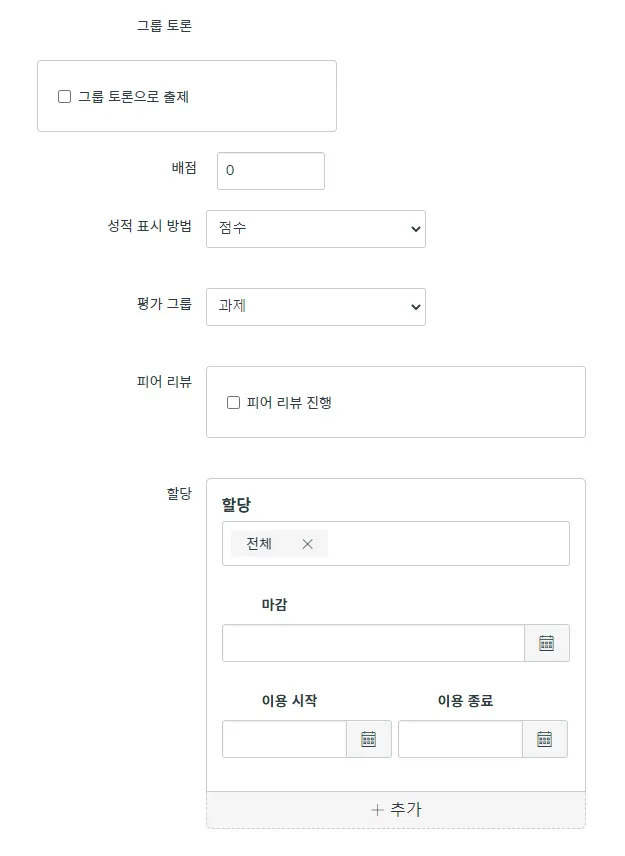Click the 이용 종료 date text field

click(x=460, y=739)
